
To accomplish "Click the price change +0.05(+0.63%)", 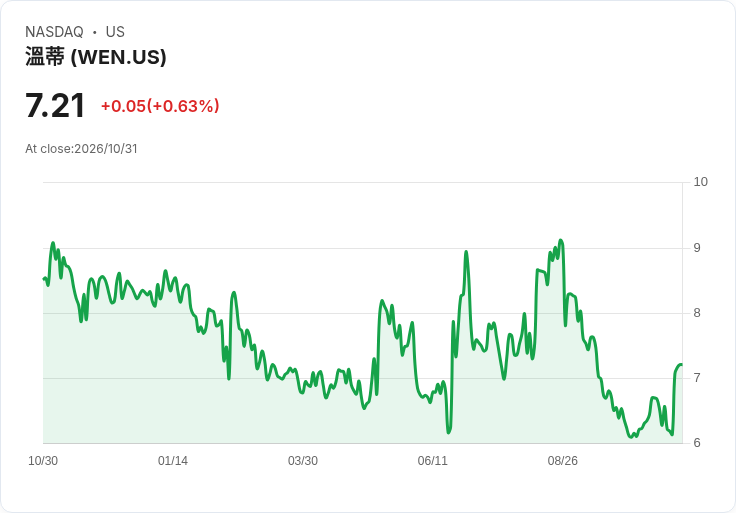I will (x=160, y=106).
